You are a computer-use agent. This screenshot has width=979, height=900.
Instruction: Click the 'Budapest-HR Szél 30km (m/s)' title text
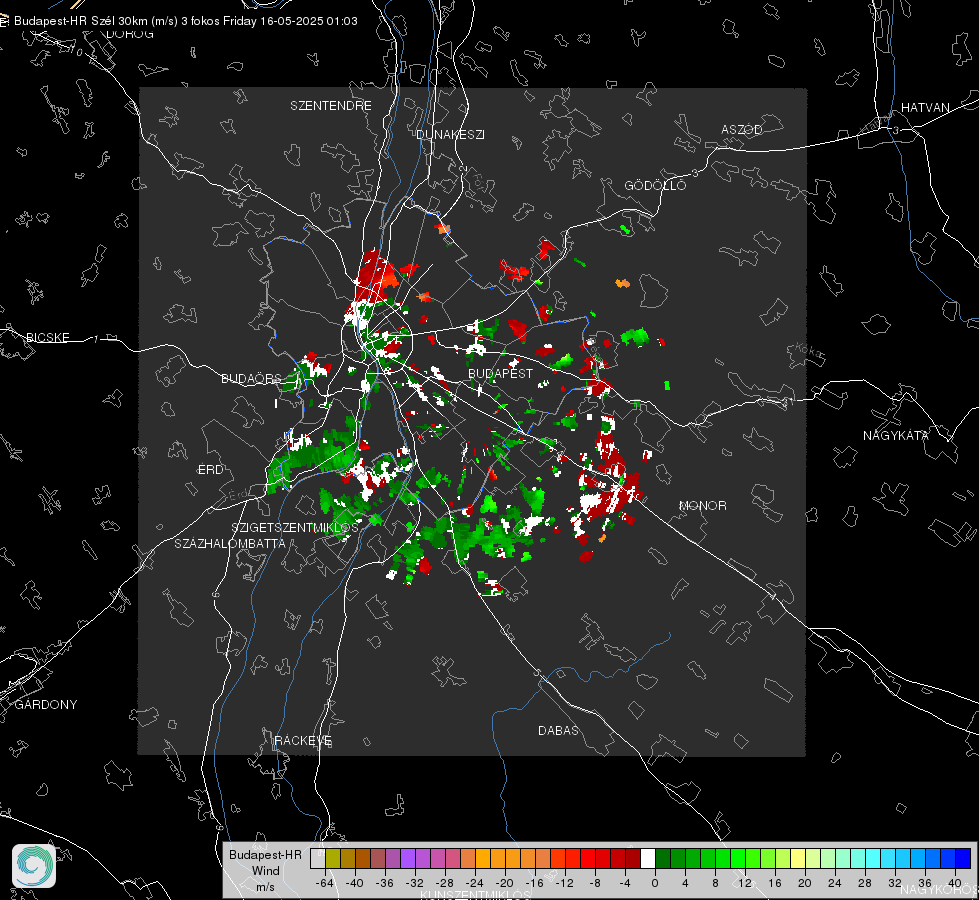coord(96,21)
